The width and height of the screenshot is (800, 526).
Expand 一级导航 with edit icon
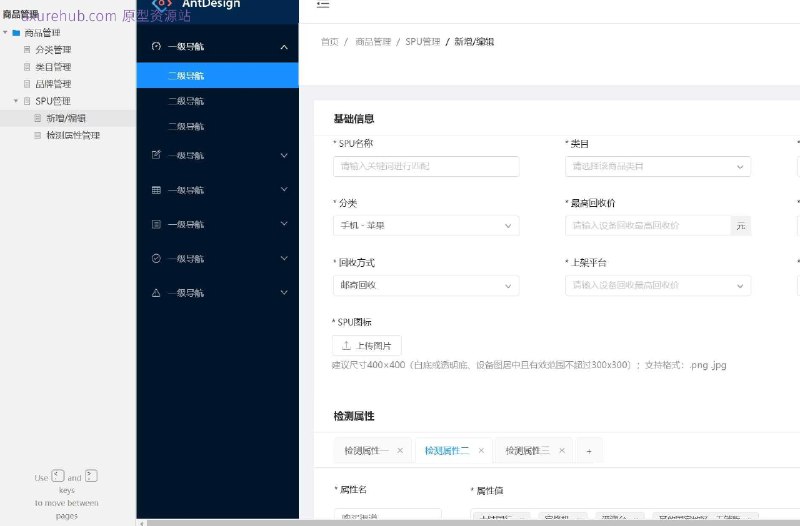(284, 155)
